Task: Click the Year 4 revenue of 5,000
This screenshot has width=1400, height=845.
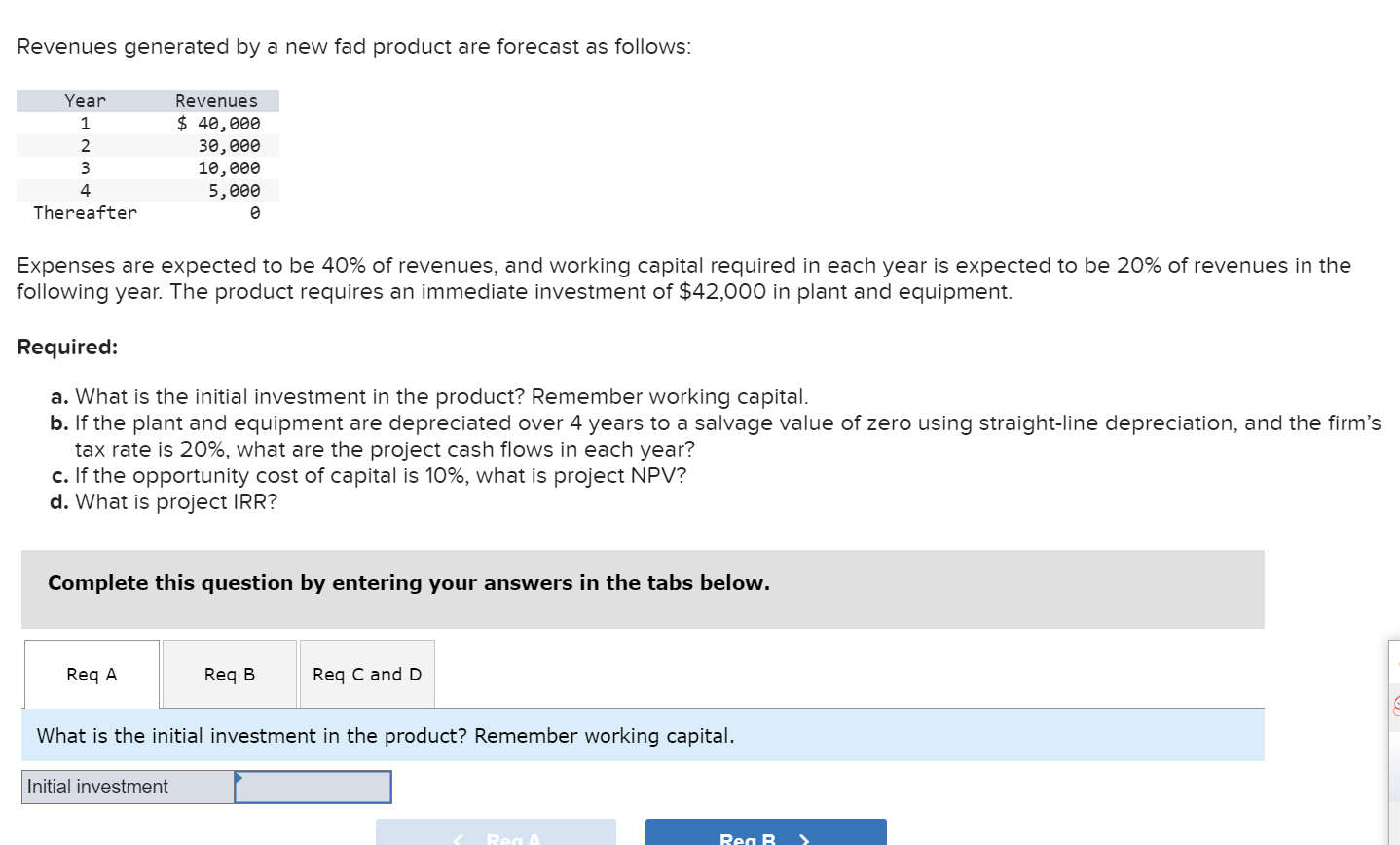Action: tap(239, 190)
